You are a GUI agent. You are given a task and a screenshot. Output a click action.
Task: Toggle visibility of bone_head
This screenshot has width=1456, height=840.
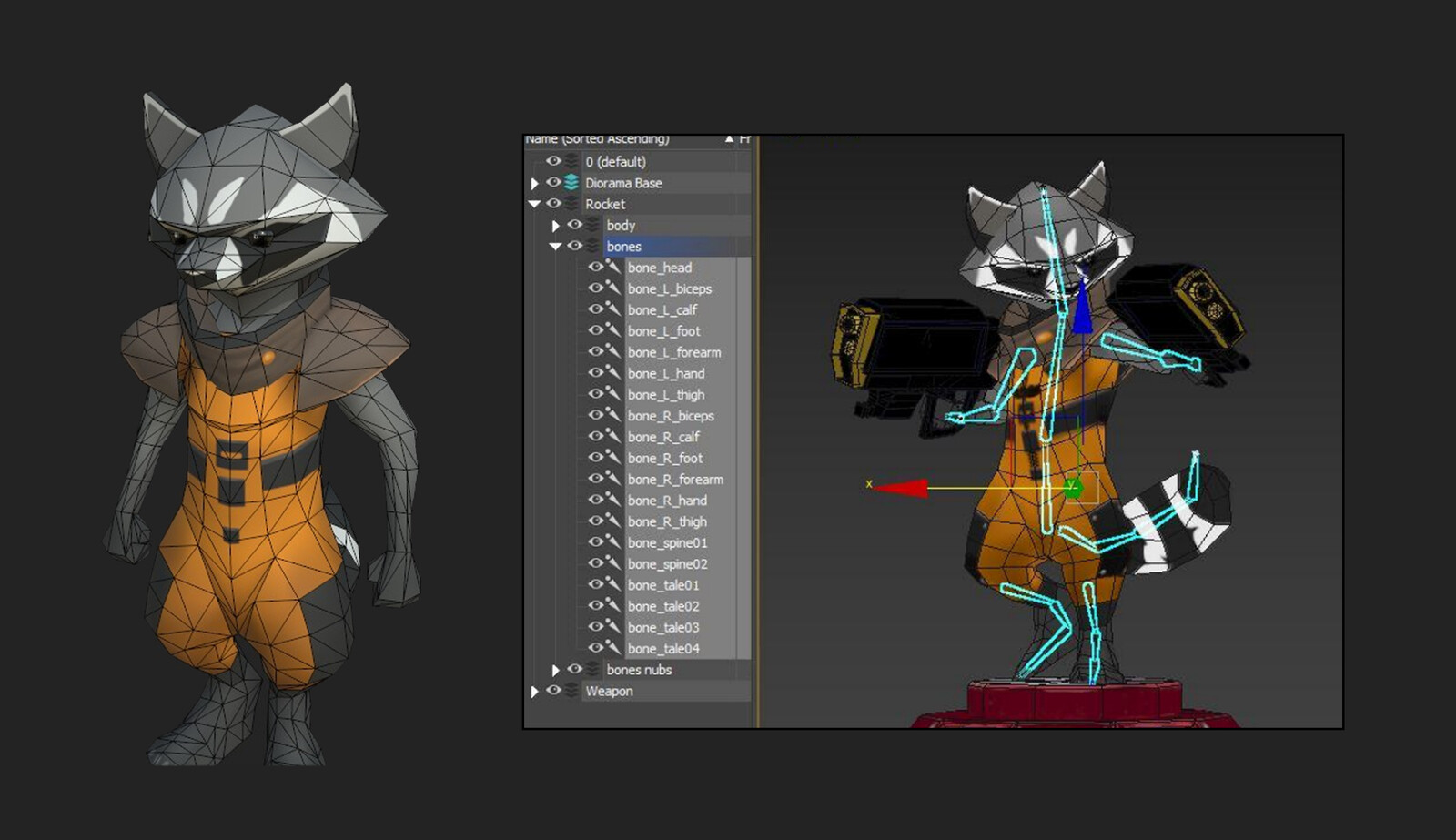coord(595,268)
